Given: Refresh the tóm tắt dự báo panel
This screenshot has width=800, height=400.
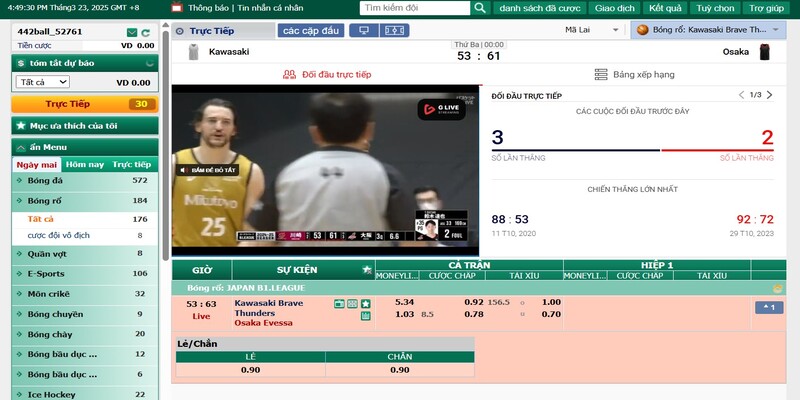Looking at the screenshot, I should (x=149, y=63).
